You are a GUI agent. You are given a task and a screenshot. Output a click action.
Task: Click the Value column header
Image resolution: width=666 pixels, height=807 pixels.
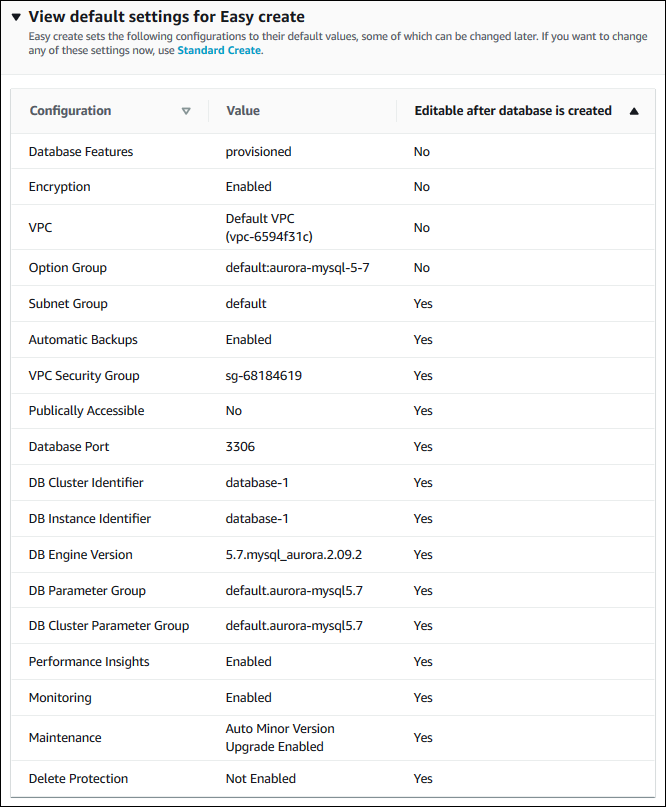[x=243, y=111]
